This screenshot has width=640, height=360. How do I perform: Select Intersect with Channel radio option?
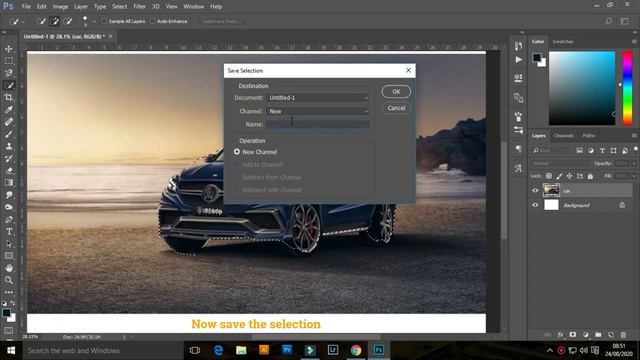237,190
